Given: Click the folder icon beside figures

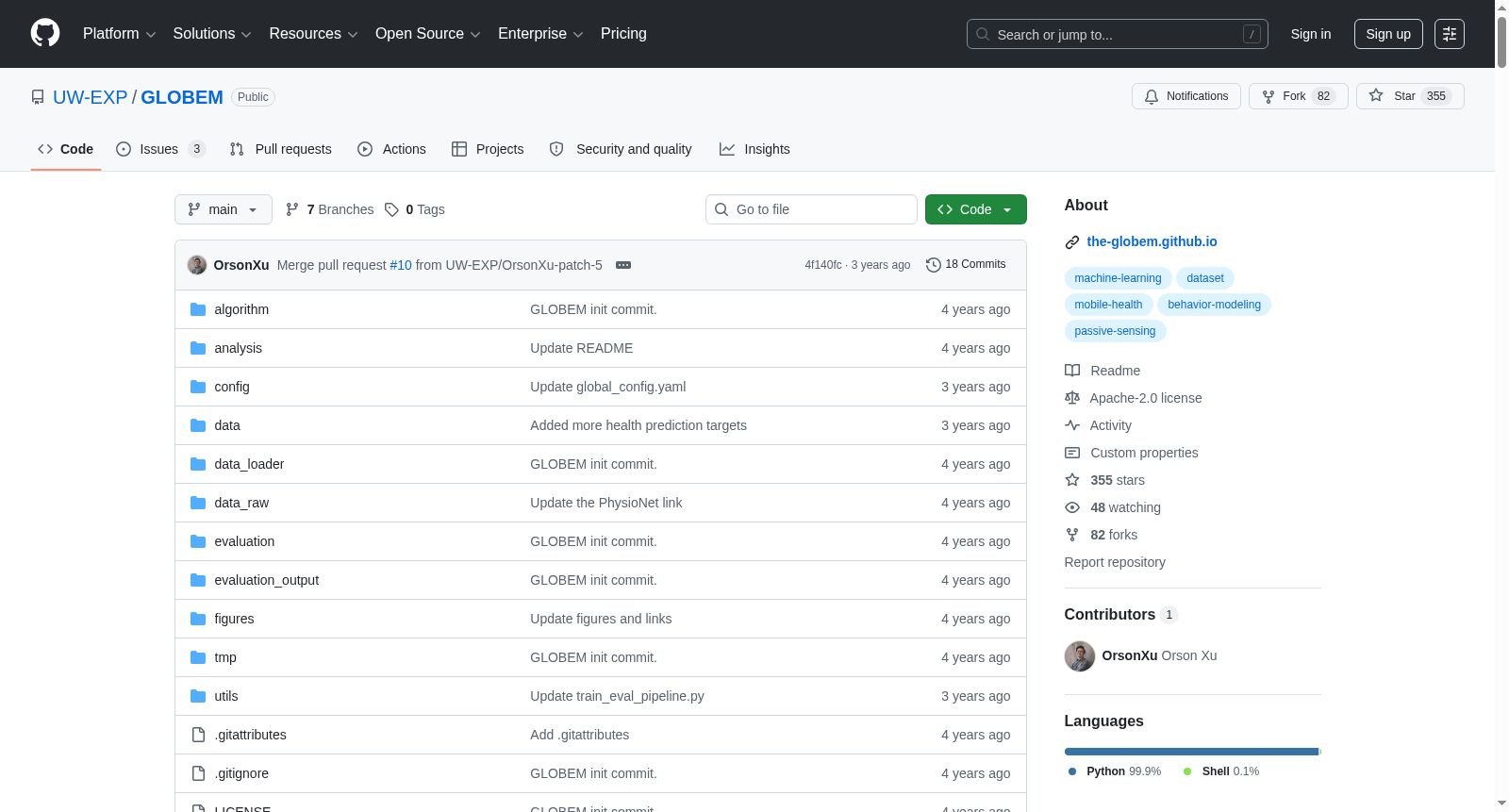Looking at the screenshot, I should coord(198,619).
